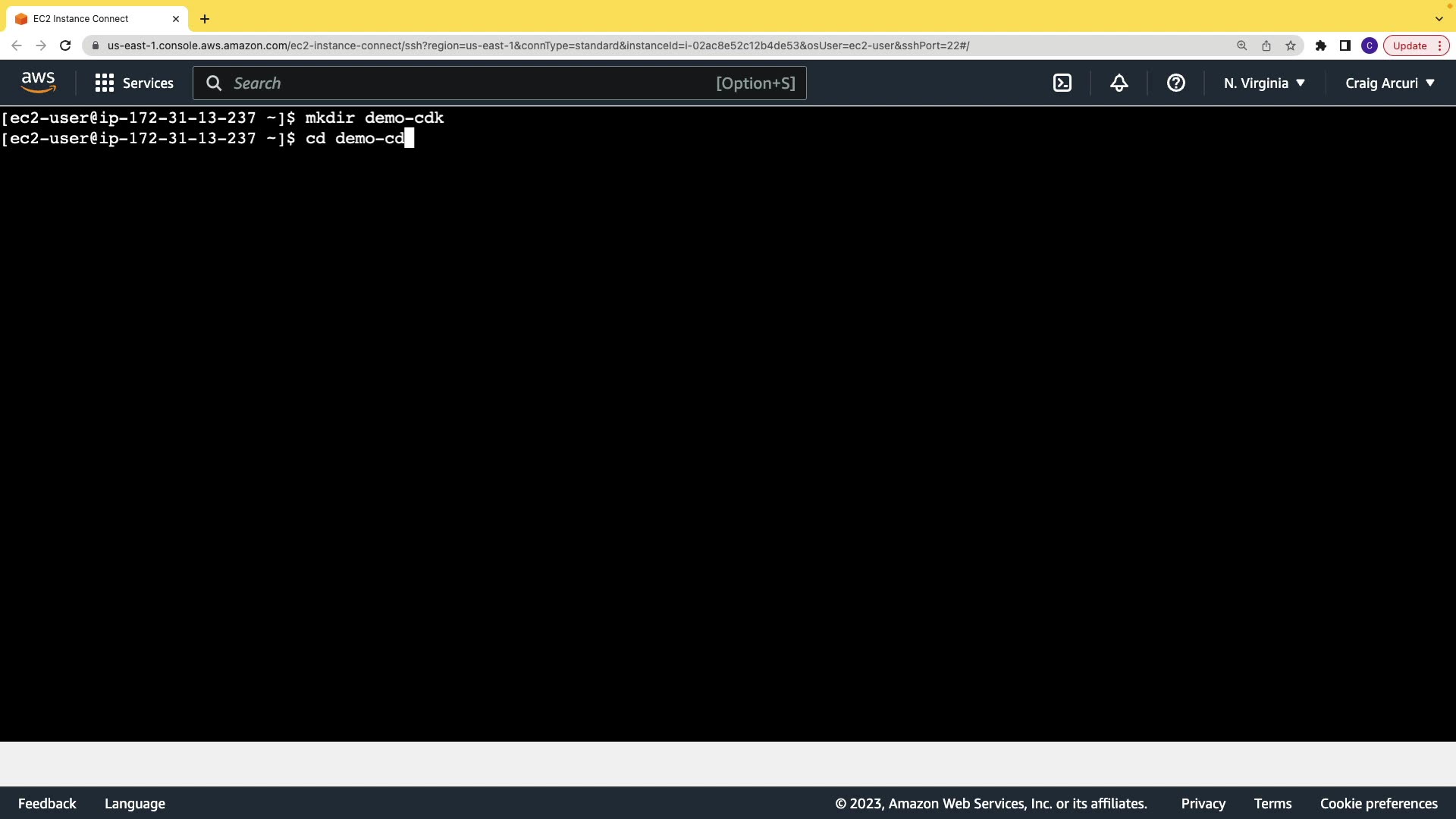The height and width of the screenshot is (819, 1456).
Task: Open the notifications bell
Action: pyautogui.click(x=1119, y=83)
